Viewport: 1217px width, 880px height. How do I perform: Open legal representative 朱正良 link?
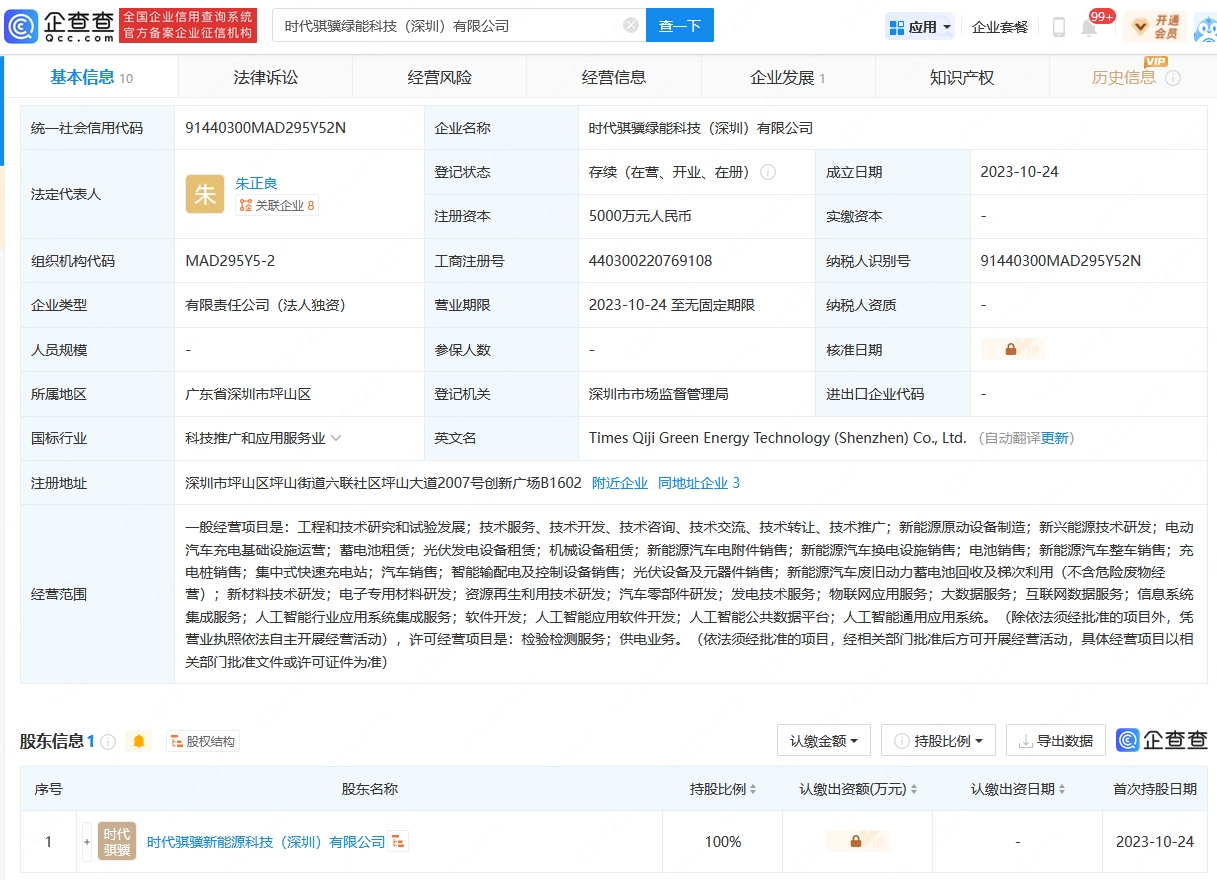[x=256, y=183]
